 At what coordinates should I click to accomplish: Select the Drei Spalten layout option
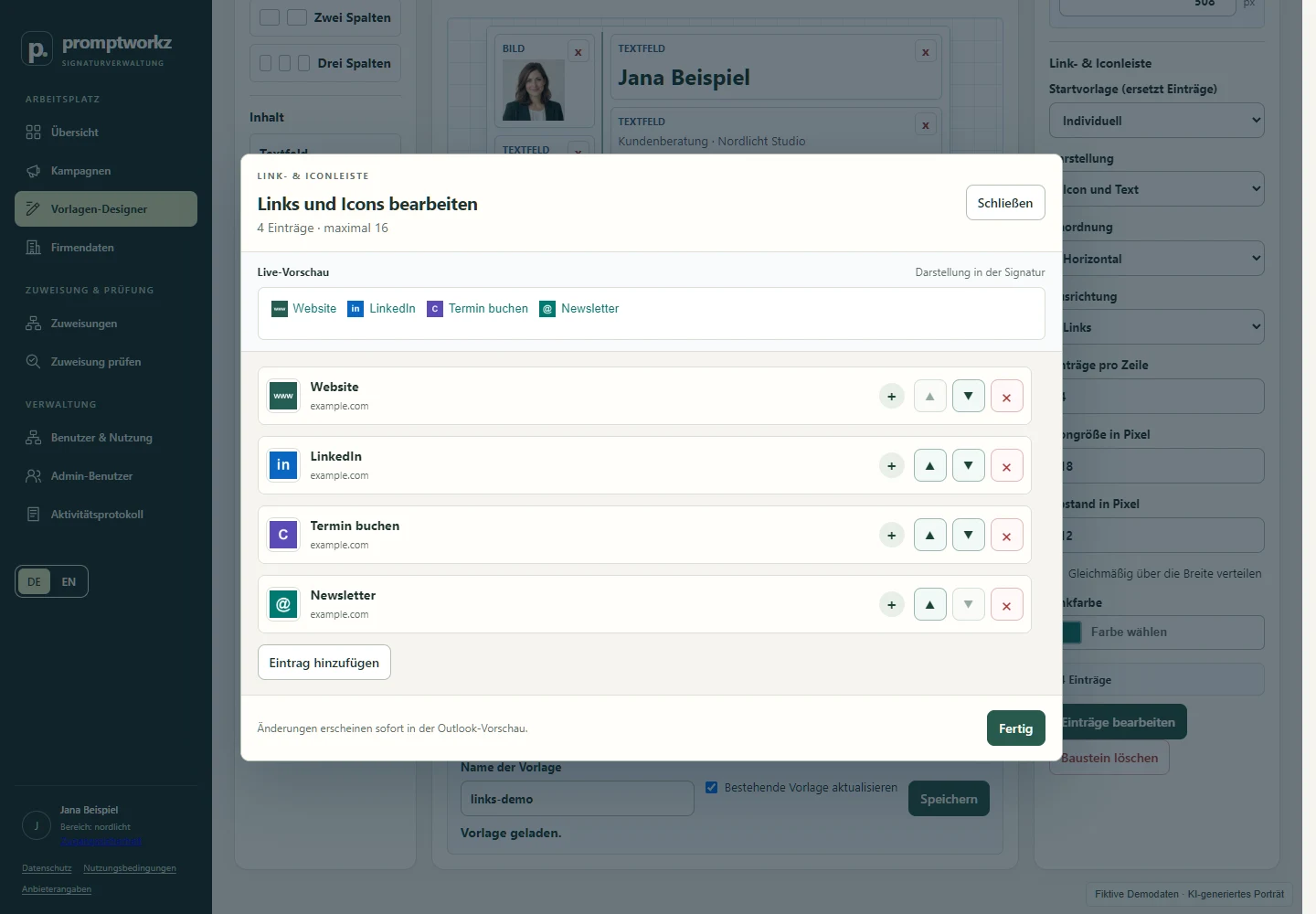tap(325, 63)
